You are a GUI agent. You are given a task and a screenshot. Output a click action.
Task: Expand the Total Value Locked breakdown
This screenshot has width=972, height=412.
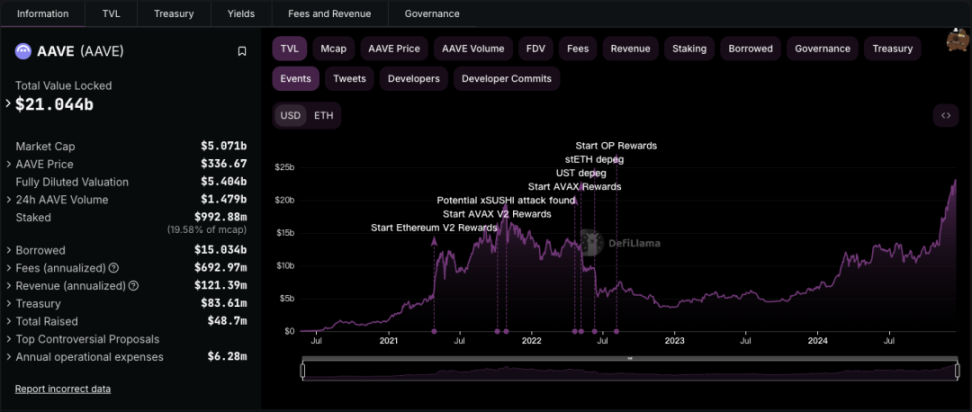coord(9,103)
